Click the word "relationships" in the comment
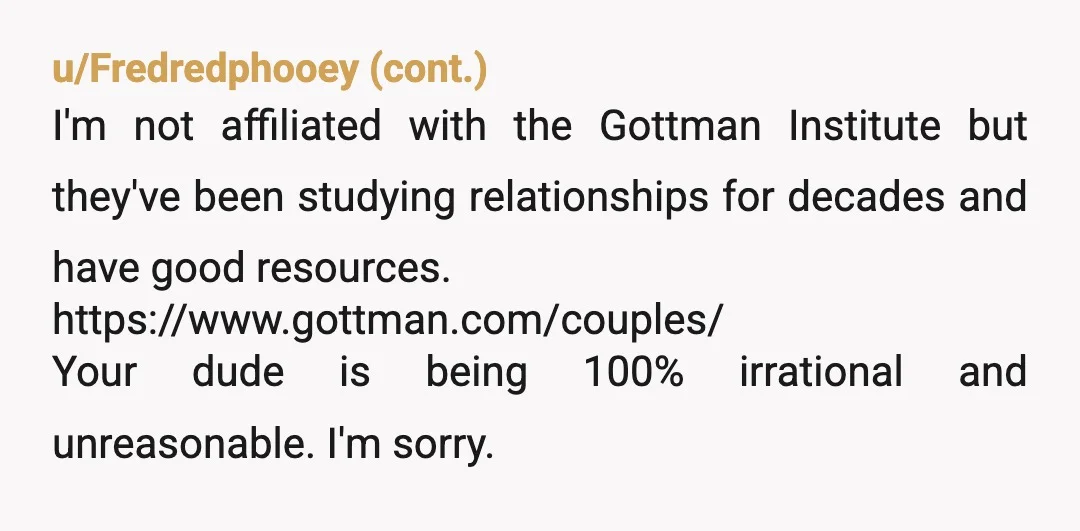 (x=588, y=198)
